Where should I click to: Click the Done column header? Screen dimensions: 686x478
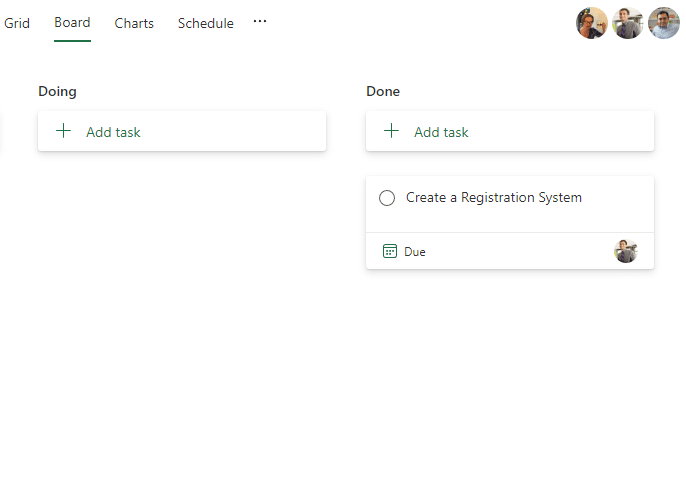point(383,91)
